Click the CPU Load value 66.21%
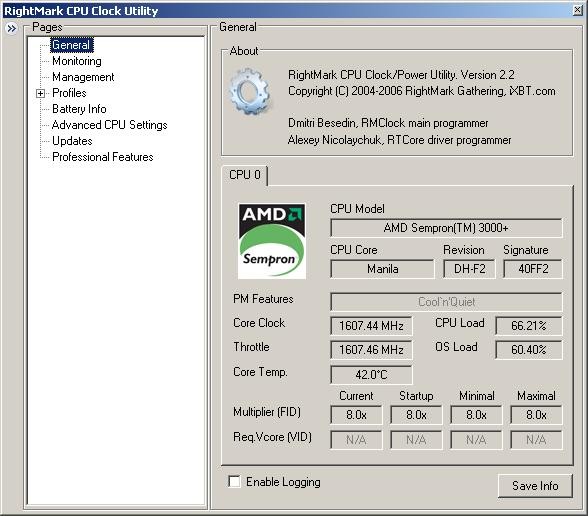The image size is (588, 516). coord(529,326)
